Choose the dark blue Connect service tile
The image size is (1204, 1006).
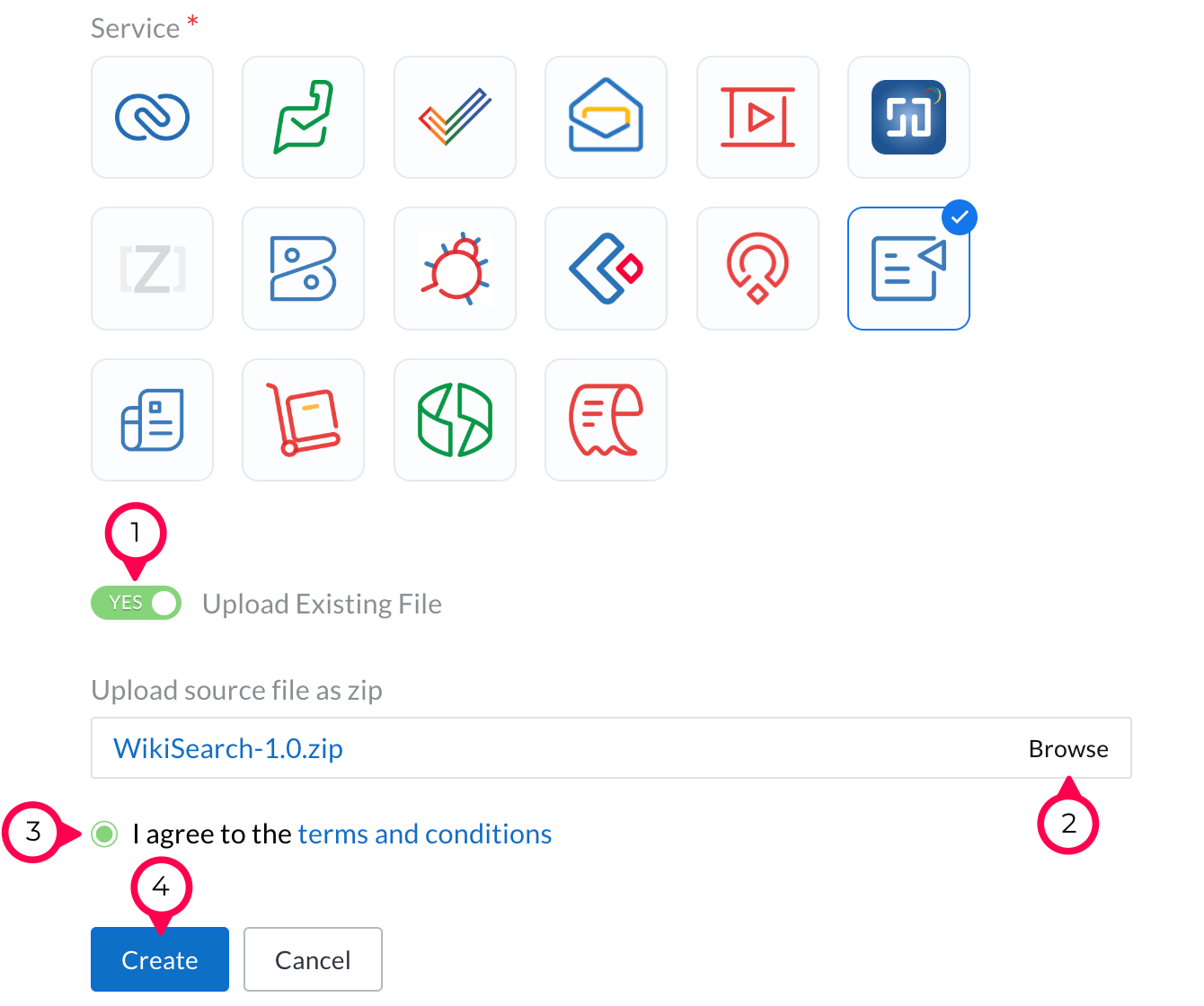(908, 118)
